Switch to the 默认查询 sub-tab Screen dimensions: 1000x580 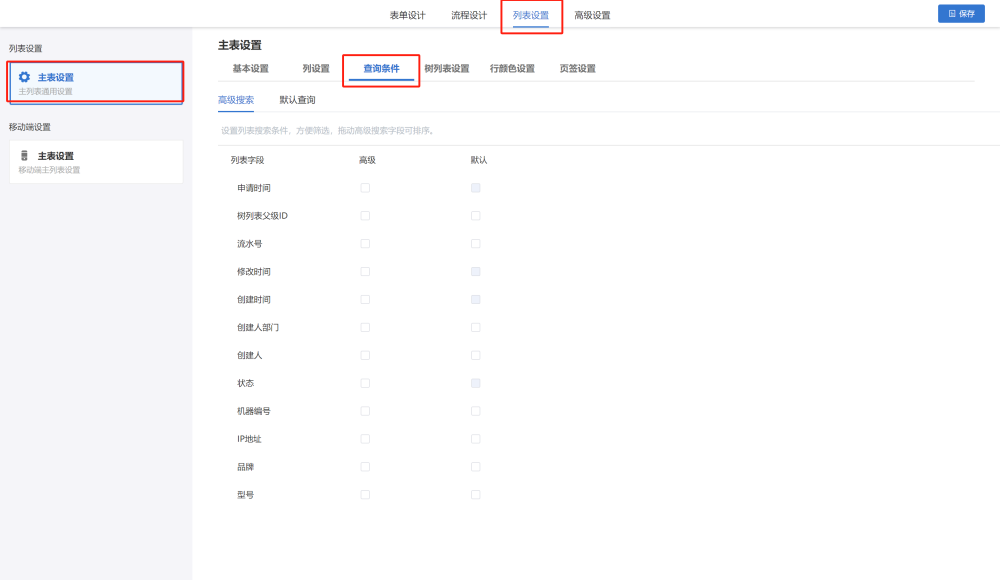(x=297, y=100)
